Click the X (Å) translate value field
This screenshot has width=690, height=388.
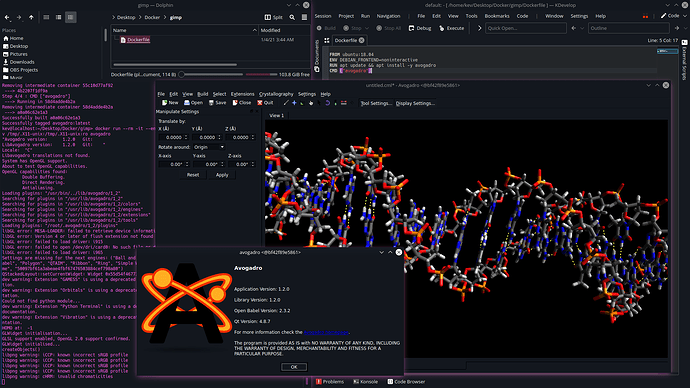173,137
